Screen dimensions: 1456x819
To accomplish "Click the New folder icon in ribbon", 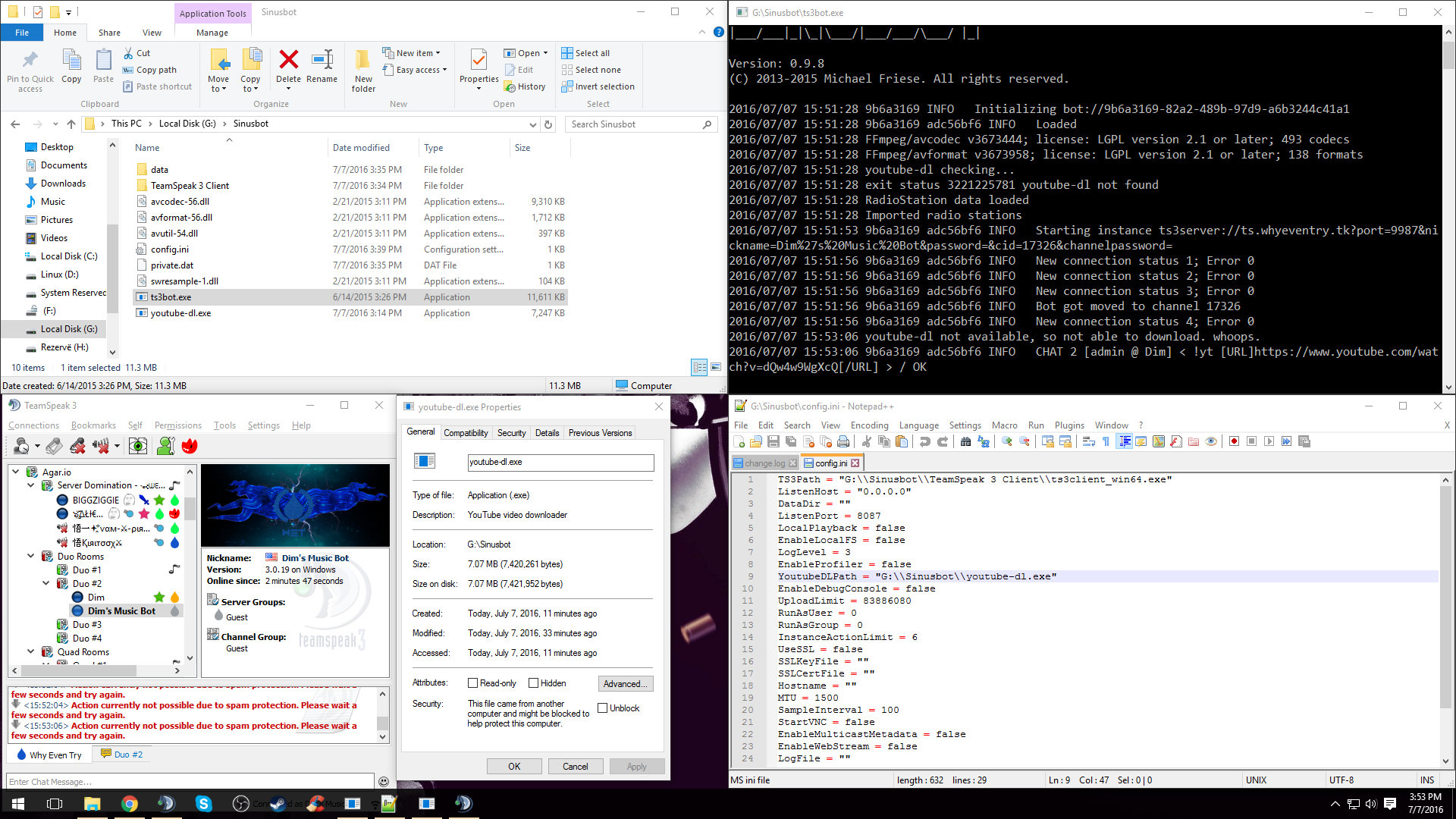I will click(363, 70).
